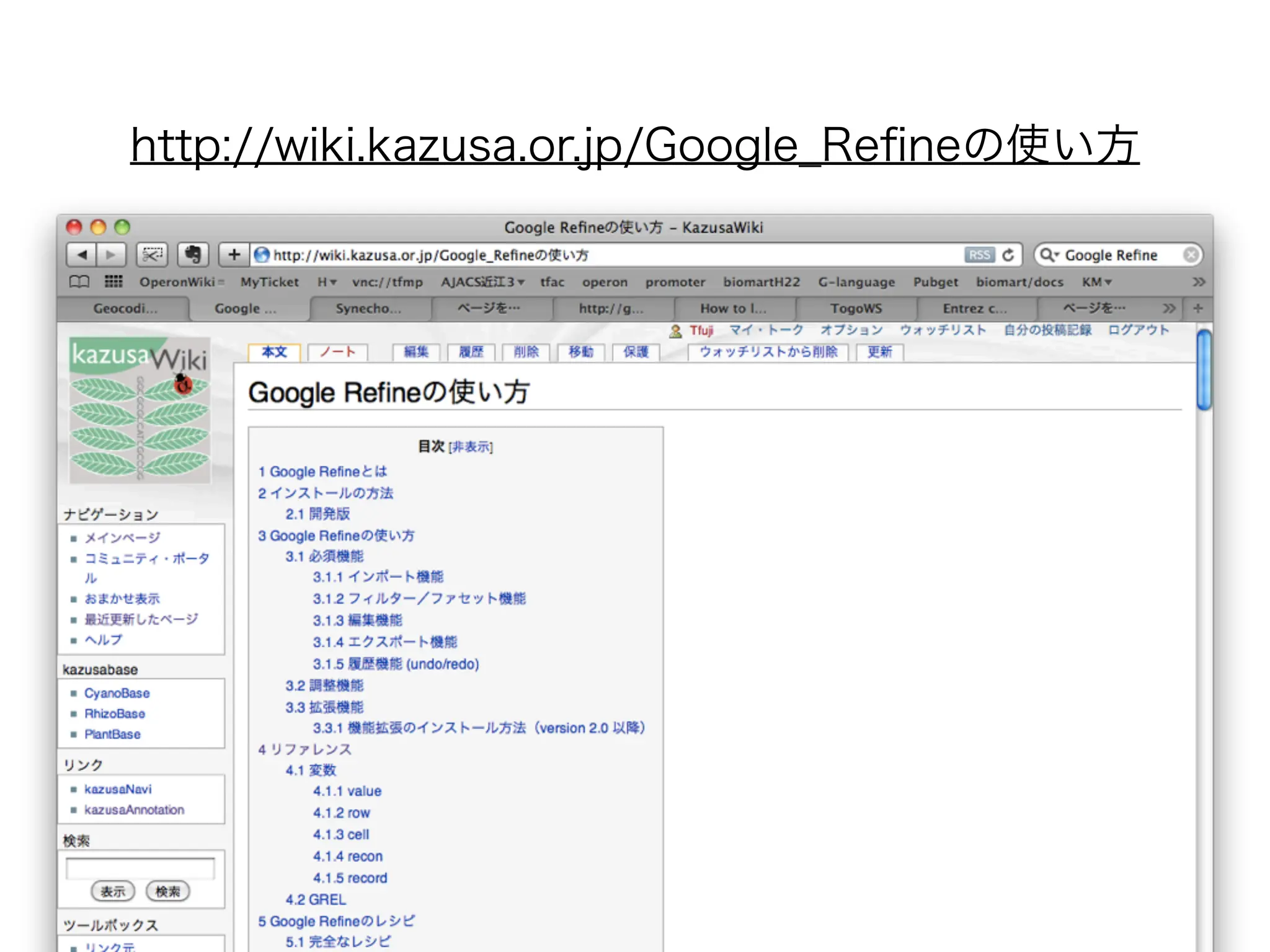Open the search magnifier dropdown
Image resolution: width=1270 pixels, height=952 pixels.
(x=1049, y=255)
